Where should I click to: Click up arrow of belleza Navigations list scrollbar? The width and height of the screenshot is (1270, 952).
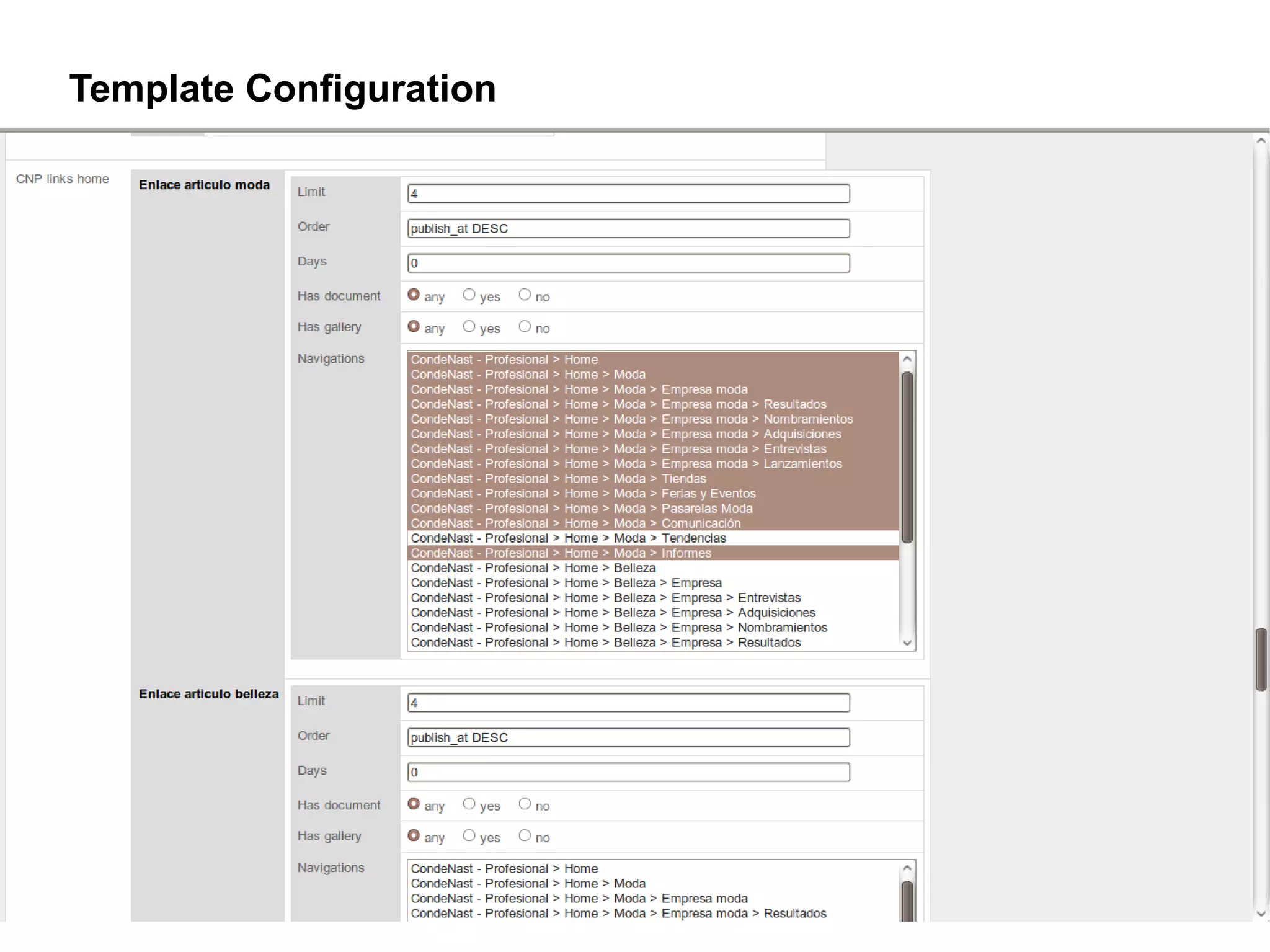907,868
